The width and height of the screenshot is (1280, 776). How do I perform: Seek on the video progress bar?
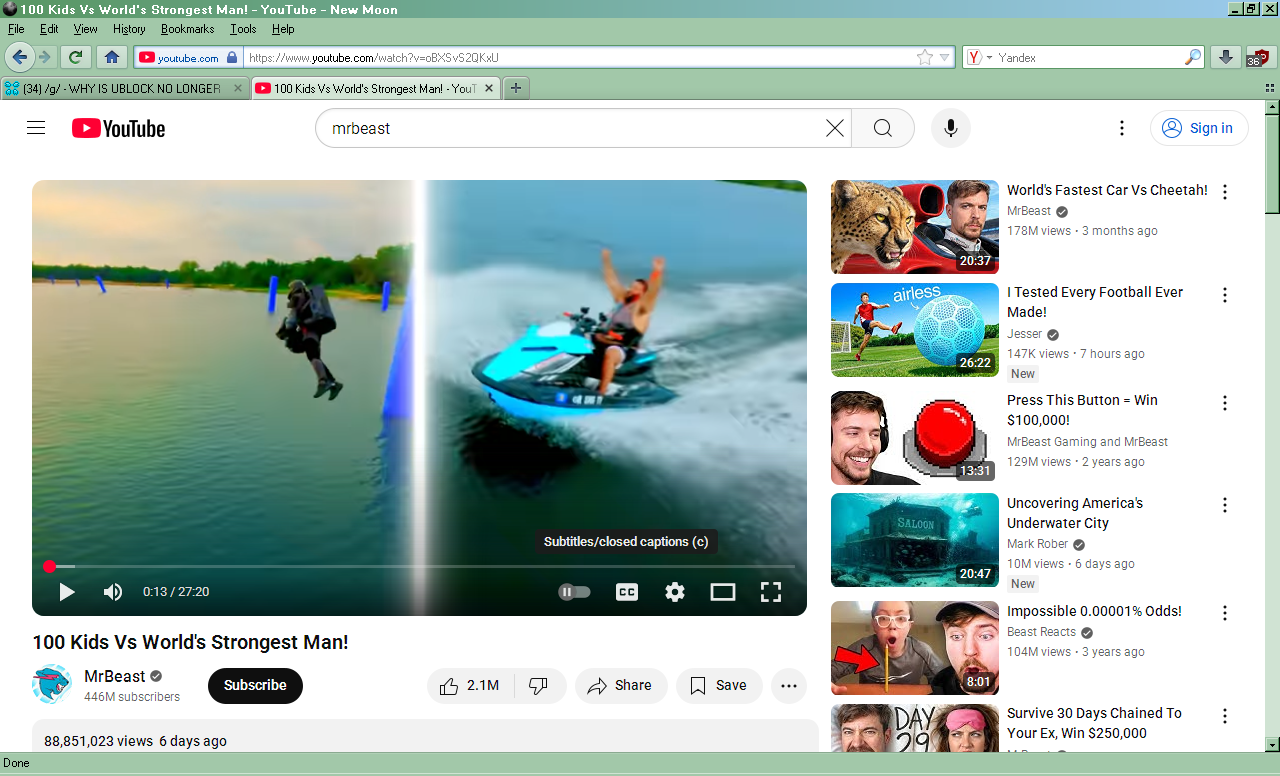pos(420,567)
